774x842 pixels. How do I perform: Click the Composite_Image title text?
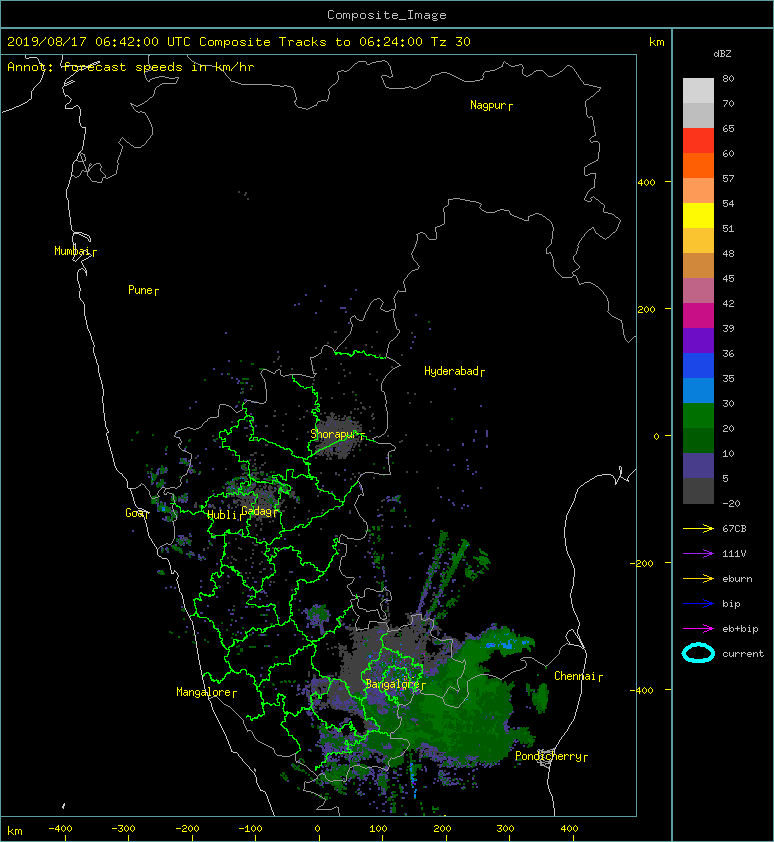pos(387,15)
